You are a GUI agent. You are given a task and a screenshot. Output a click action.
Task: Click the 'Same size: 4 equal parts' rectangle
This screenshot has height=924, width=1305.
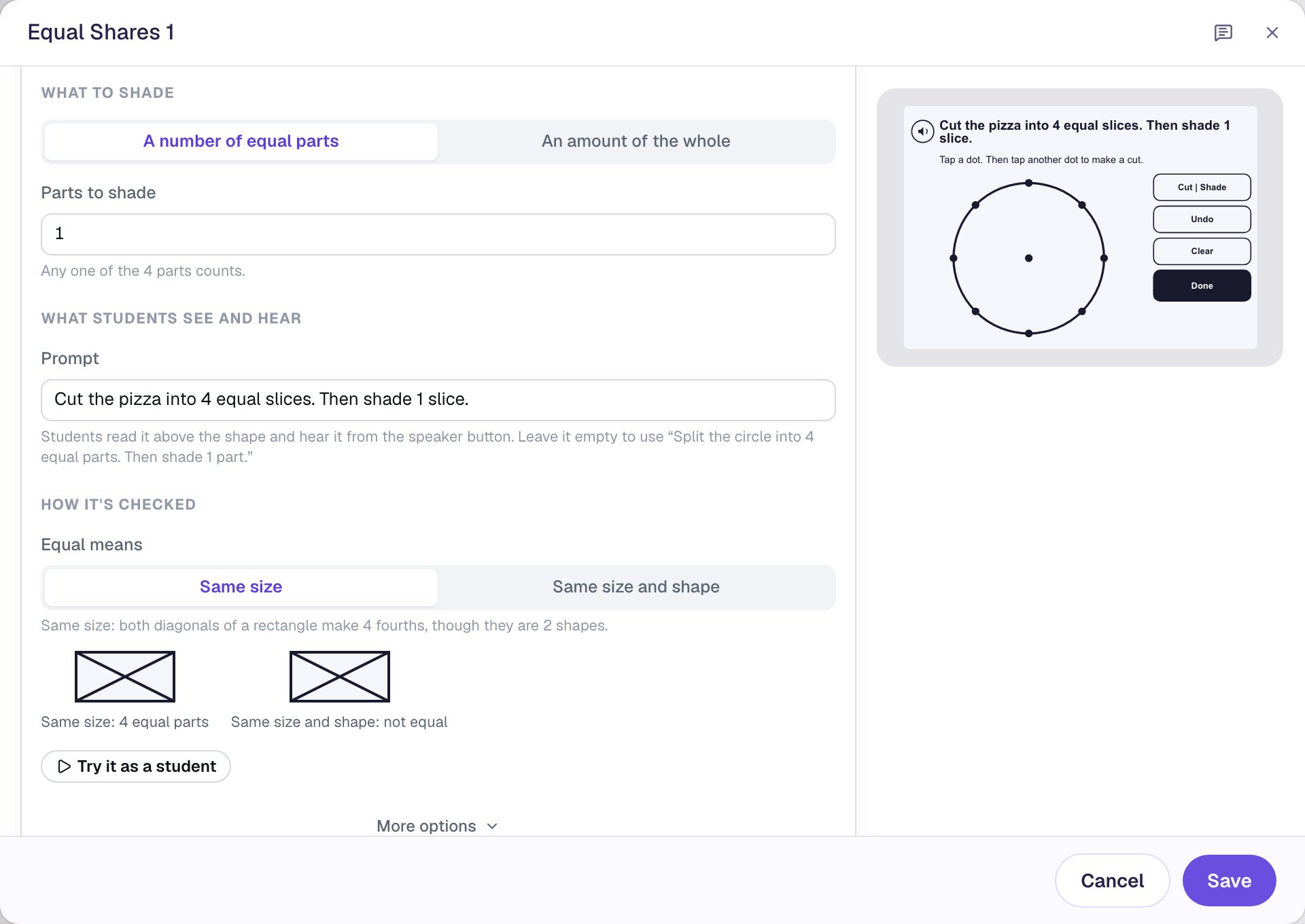point(125,677)
